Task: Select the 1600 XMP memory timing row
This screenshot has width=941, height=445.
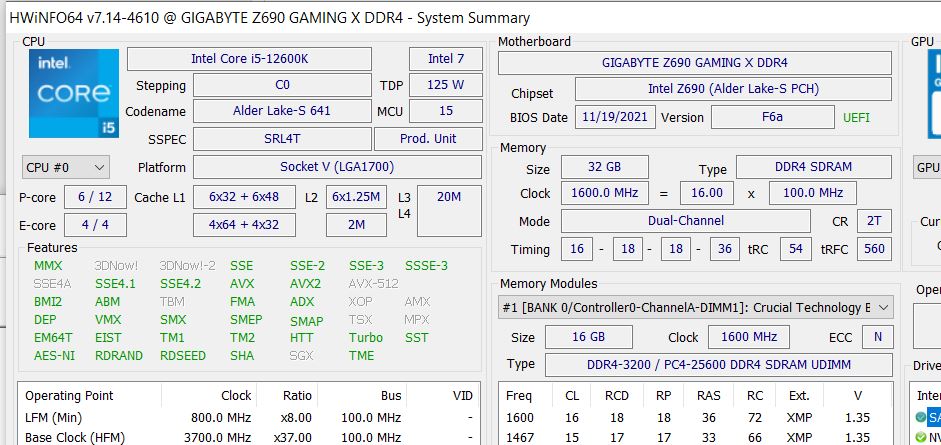Action: point(696,417)
